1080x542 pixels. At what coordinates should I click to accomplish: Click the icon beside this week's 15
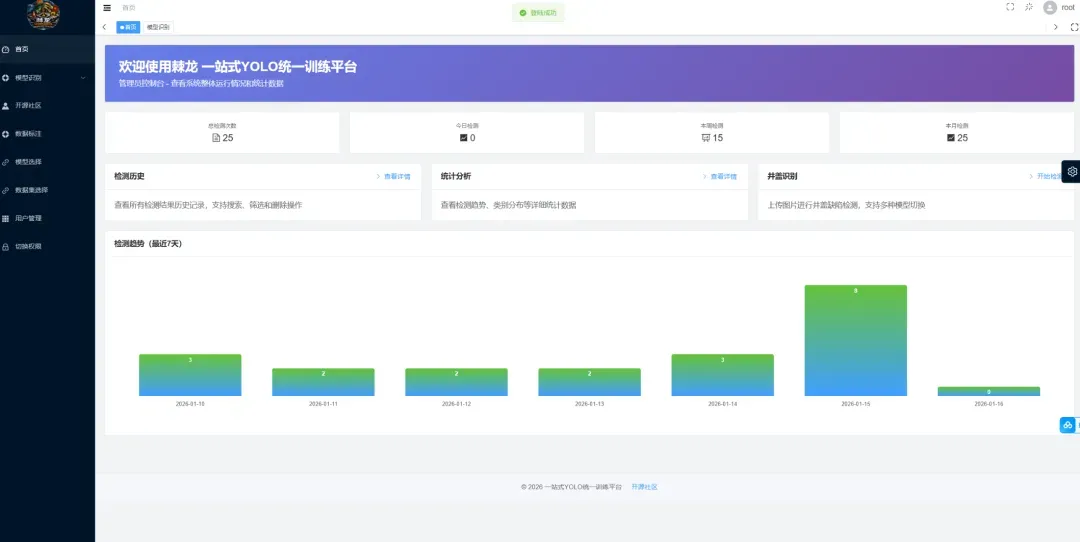705,138
